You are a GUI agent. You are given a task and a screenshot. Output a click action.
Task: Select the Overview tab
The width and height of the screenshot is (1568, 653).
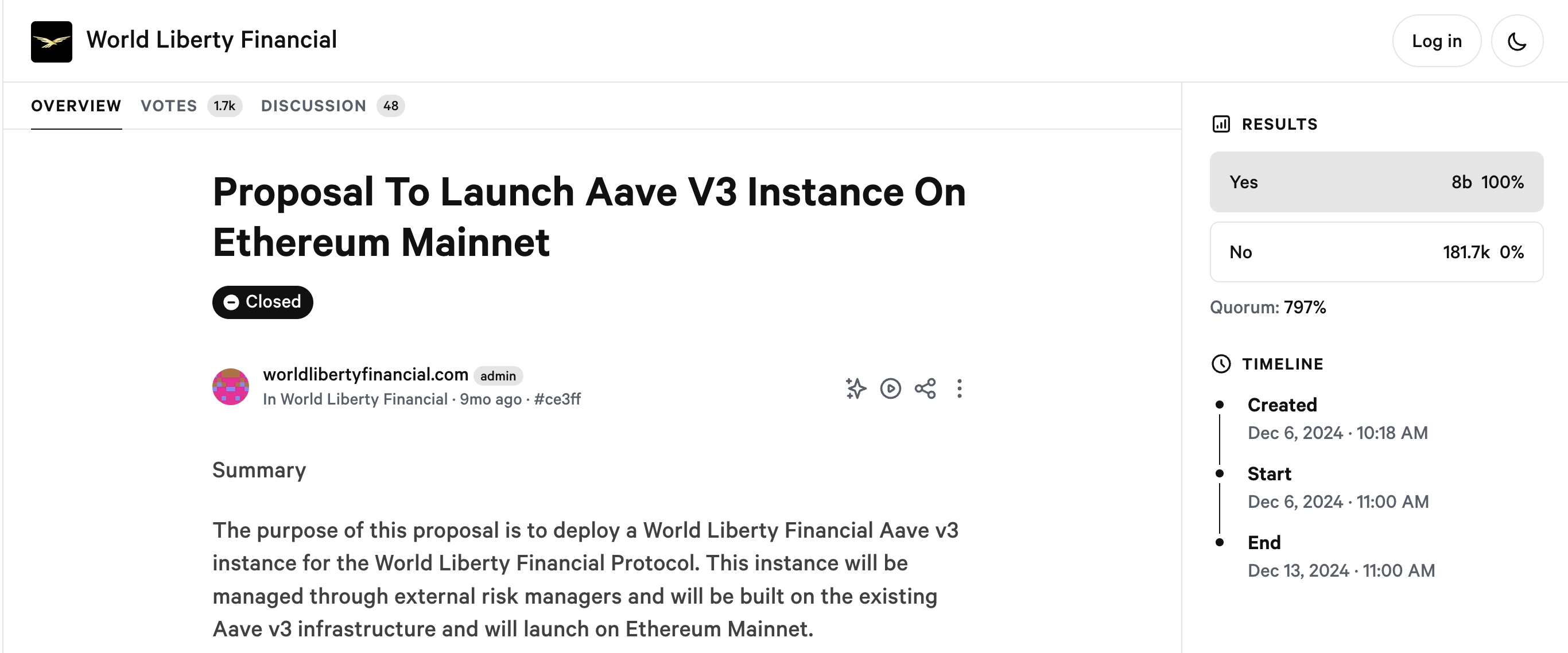point(76,106)
